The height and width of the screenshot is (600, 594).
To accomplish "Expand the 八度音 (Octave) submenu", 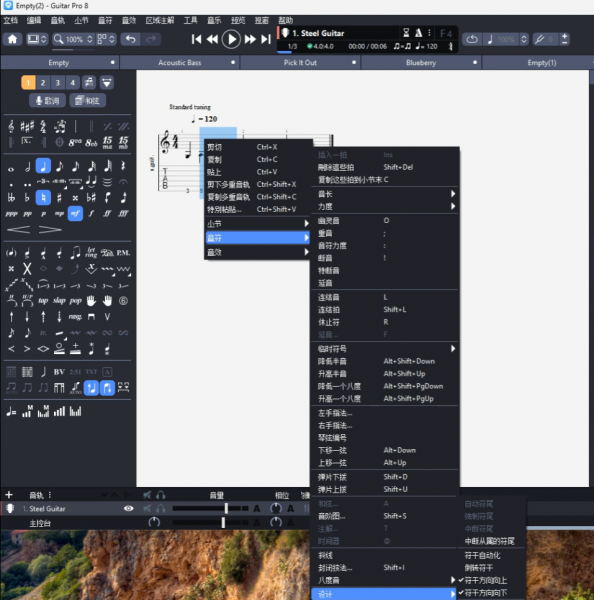I will click(385, 580).
